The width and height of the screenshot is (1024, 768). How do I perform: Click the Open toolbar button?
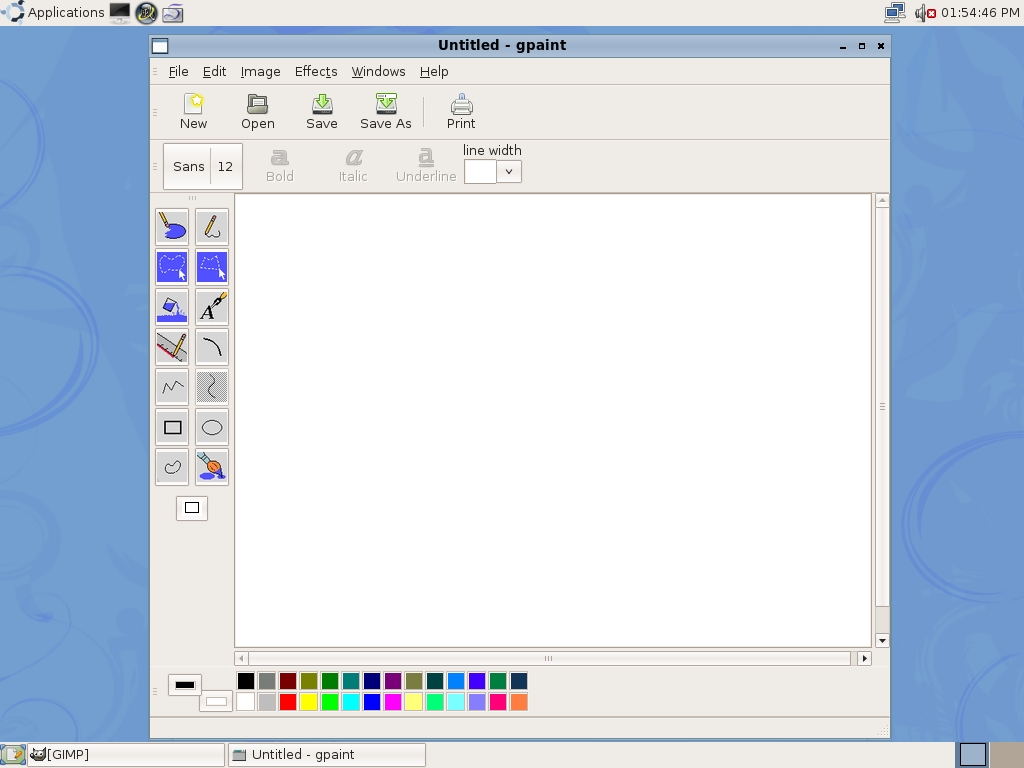(x=257, y=111)
